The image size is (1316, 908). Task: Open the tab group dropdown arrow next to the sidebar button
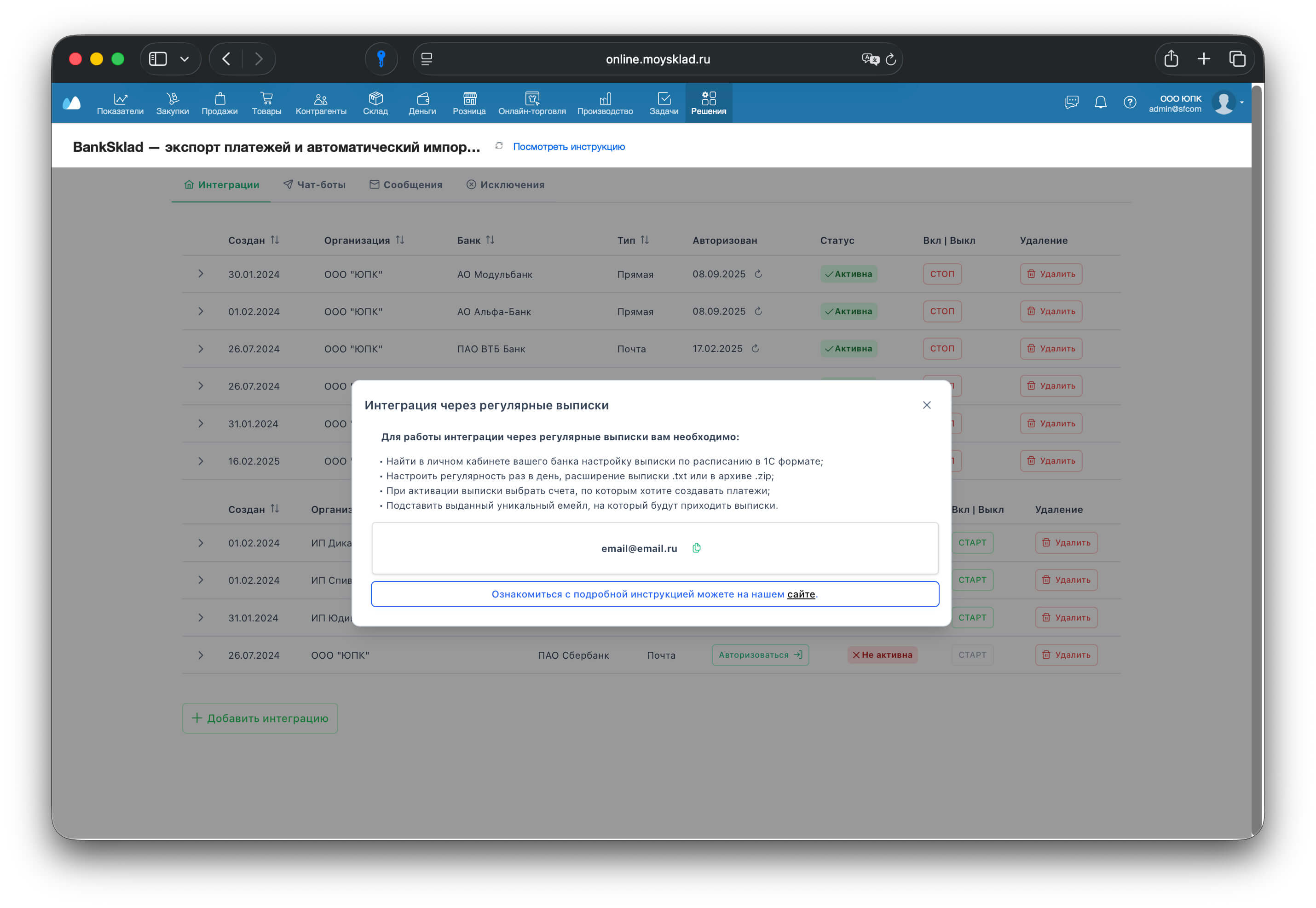pyautogui.click(x=185, y=58)
